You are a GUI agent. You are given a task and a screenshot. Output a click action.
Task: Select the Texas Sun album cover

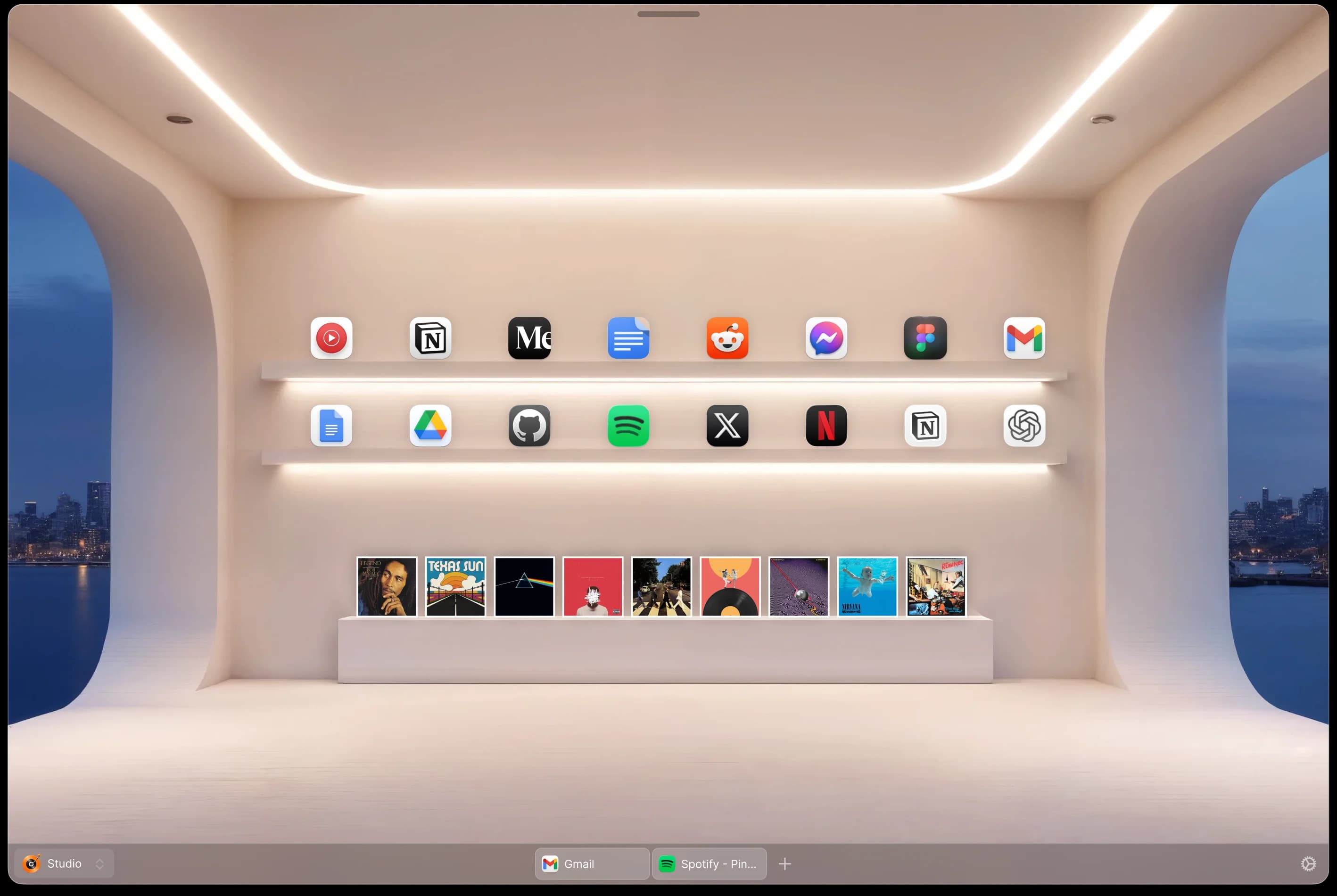coord(455,586)
